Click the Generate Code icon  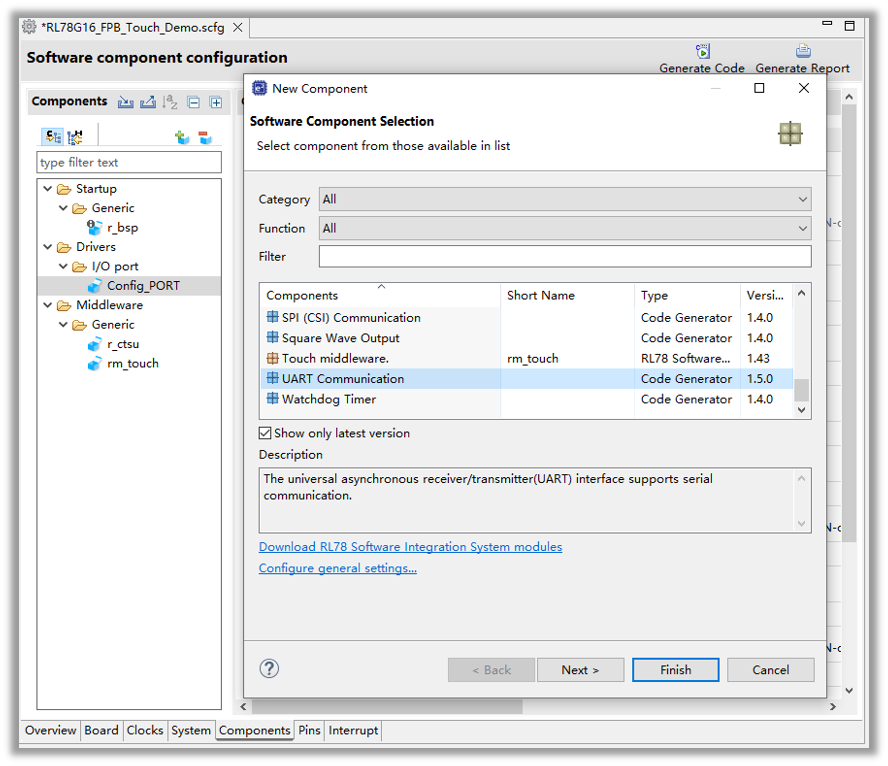[702, 52]
